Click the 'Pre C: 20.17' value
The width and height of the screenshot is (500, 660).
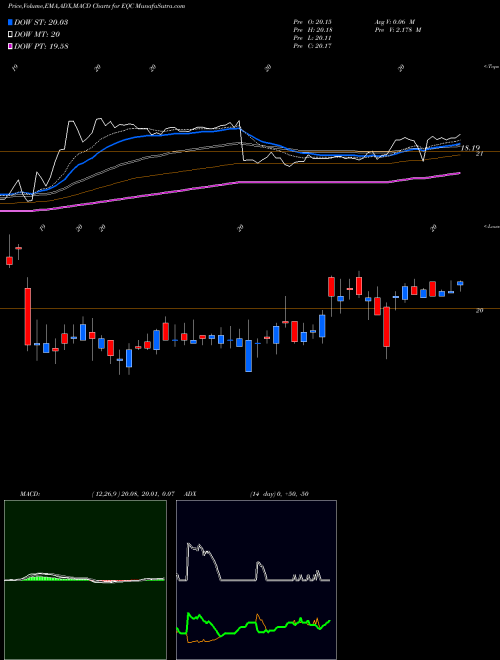tap(313, 46)
